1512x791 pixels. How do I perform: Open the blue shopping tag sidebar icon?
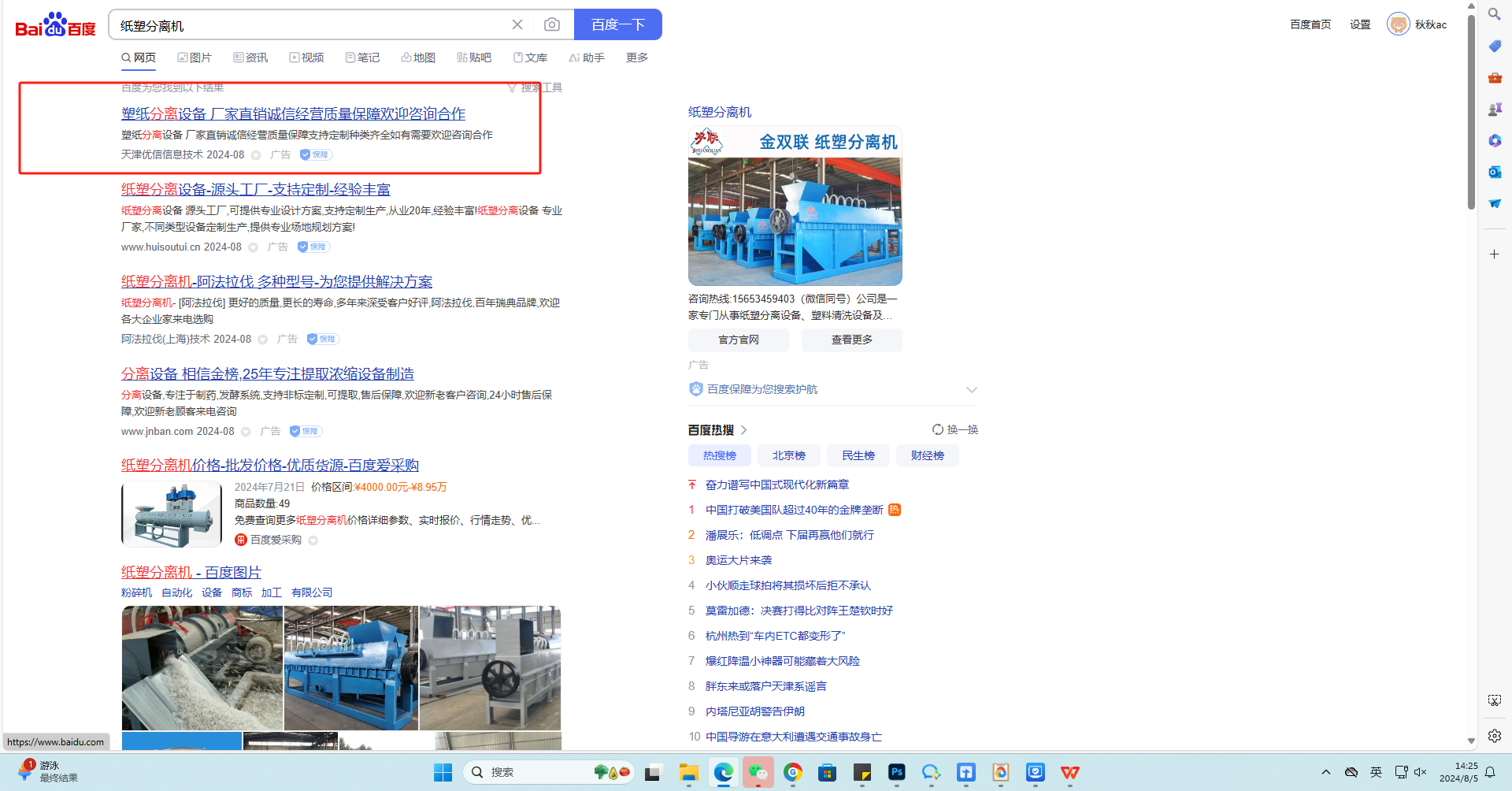click(x=1495, y=46)
